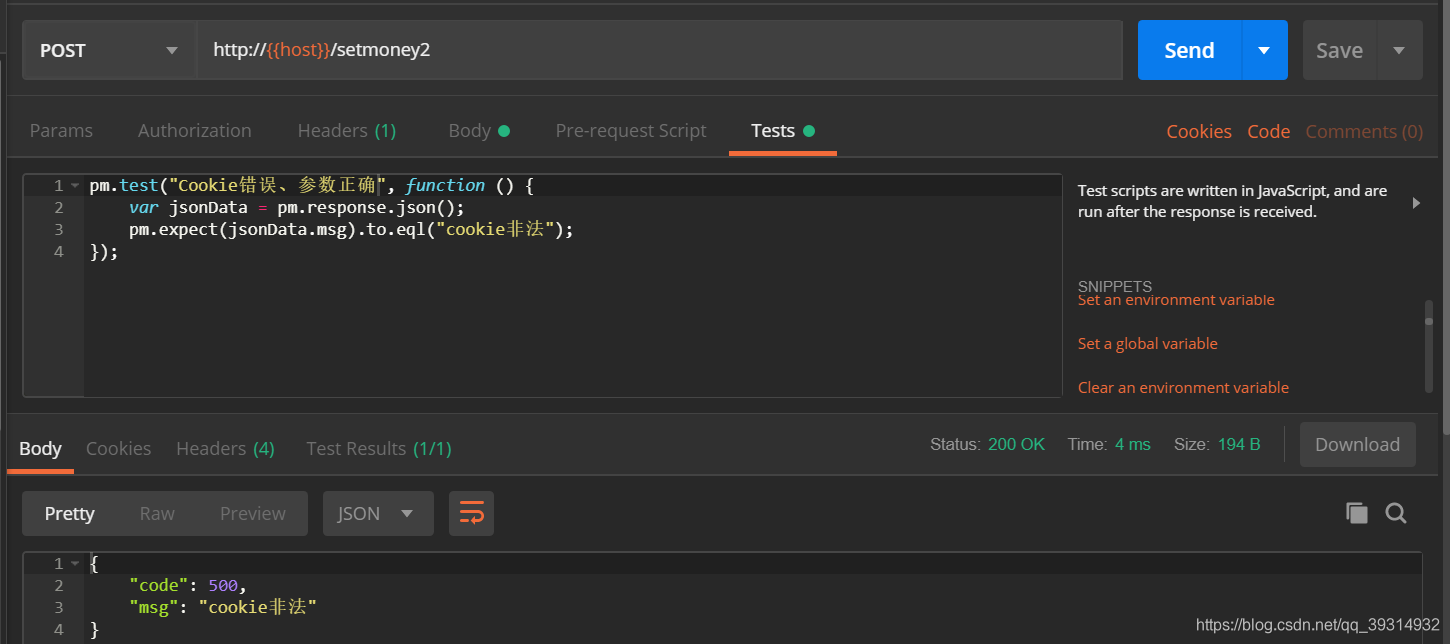Toggle line wrap icon in response toolbar
Image resolution: width=1450 pixels, height=644 pixels.
pos(471,513)
